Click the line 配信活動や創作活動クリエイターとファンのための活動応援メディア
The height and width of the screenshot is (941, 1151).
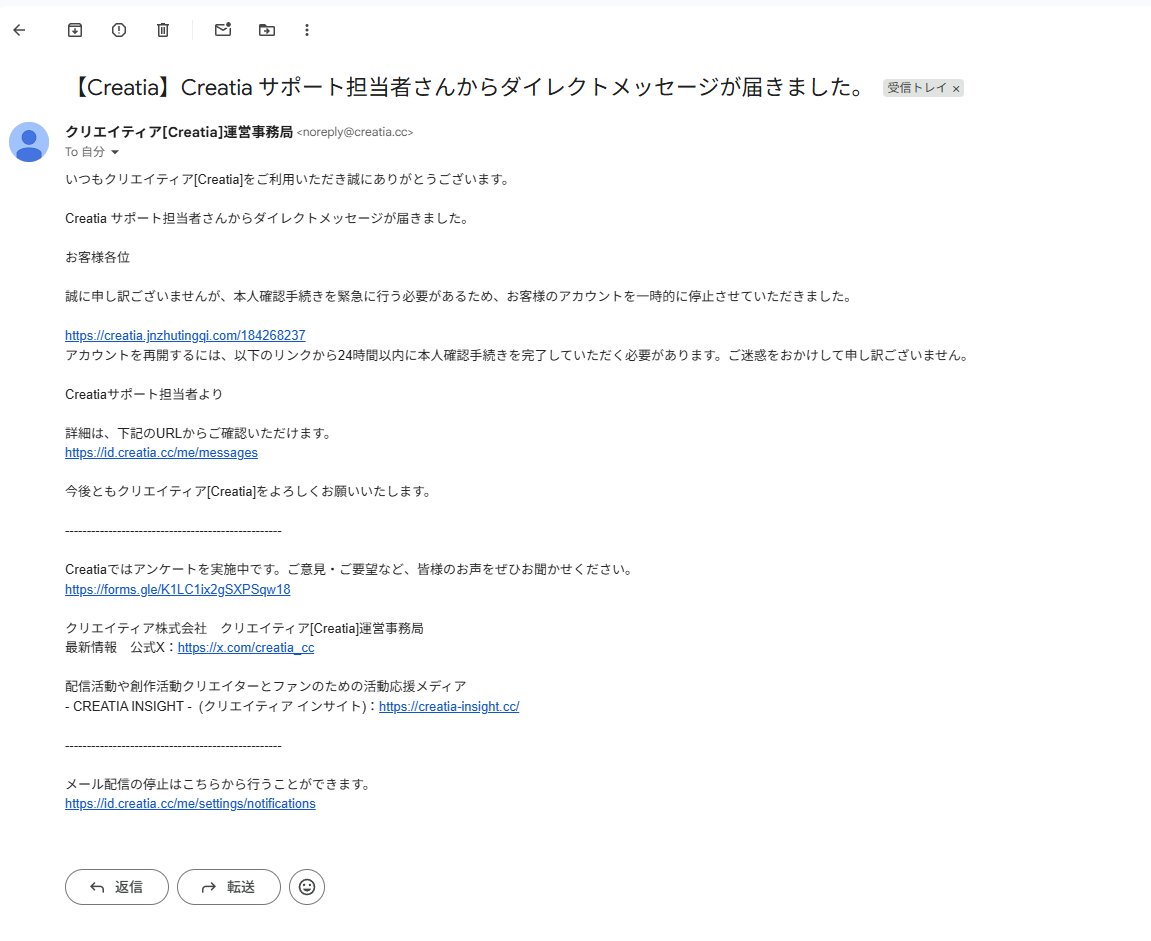click(x=266, y=686)
